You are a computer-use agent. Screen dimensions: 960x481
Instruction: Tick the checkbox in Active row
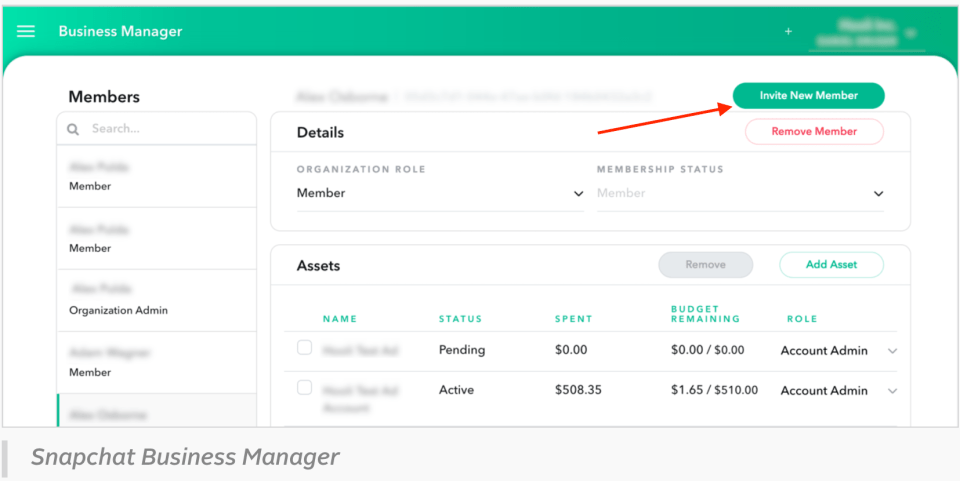click(x=304, y=388)
